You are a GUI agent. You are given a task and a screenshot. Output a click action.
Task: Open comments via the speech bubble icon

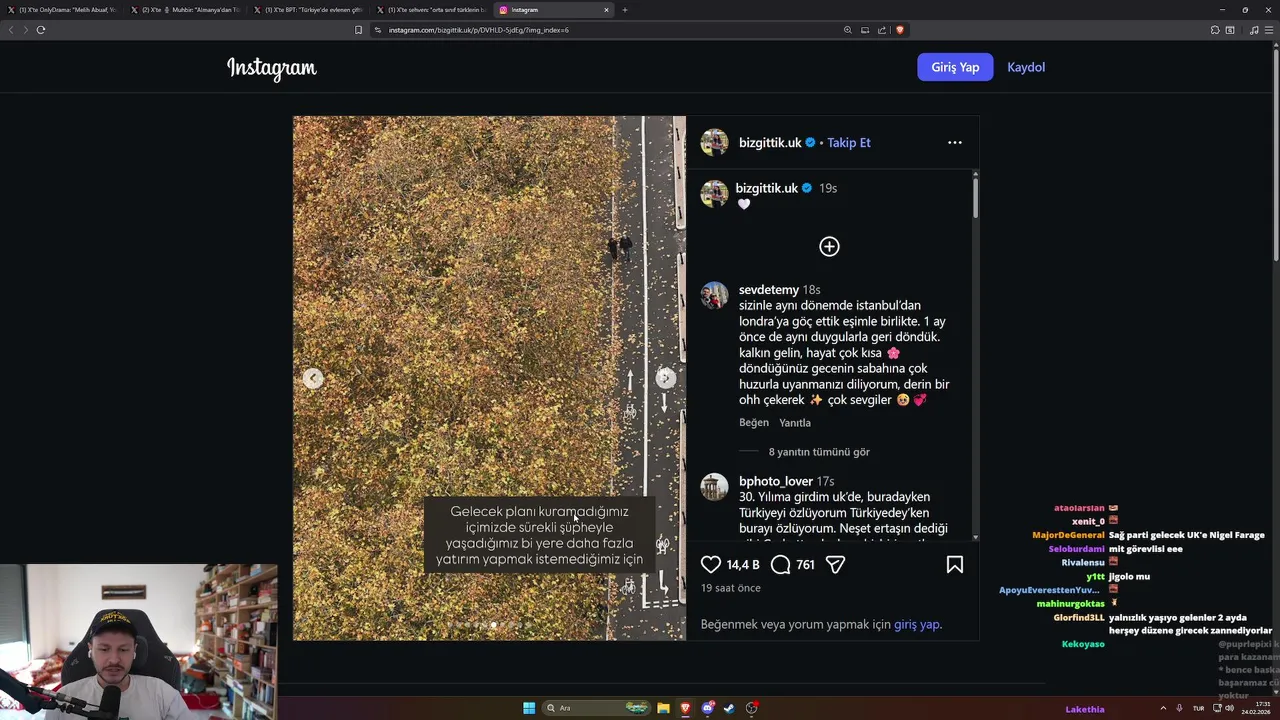point(781,565)
